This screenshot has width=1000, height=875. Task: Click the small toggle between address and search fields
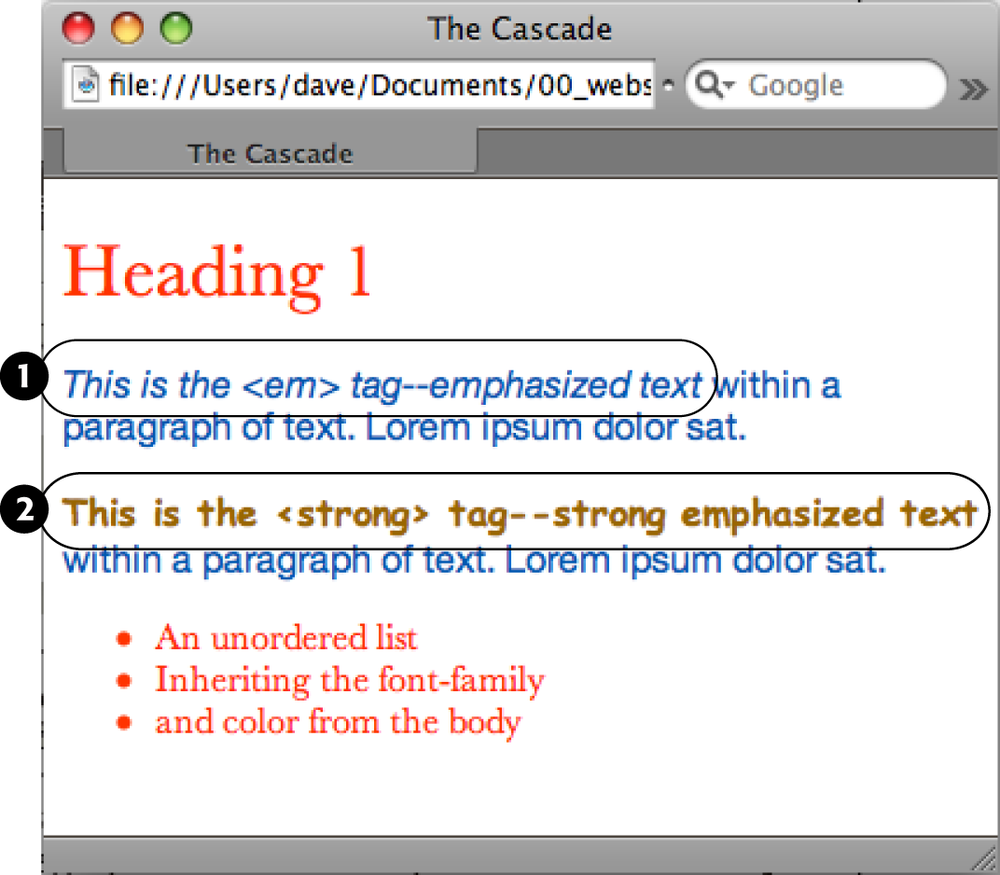tap(666, 85)
